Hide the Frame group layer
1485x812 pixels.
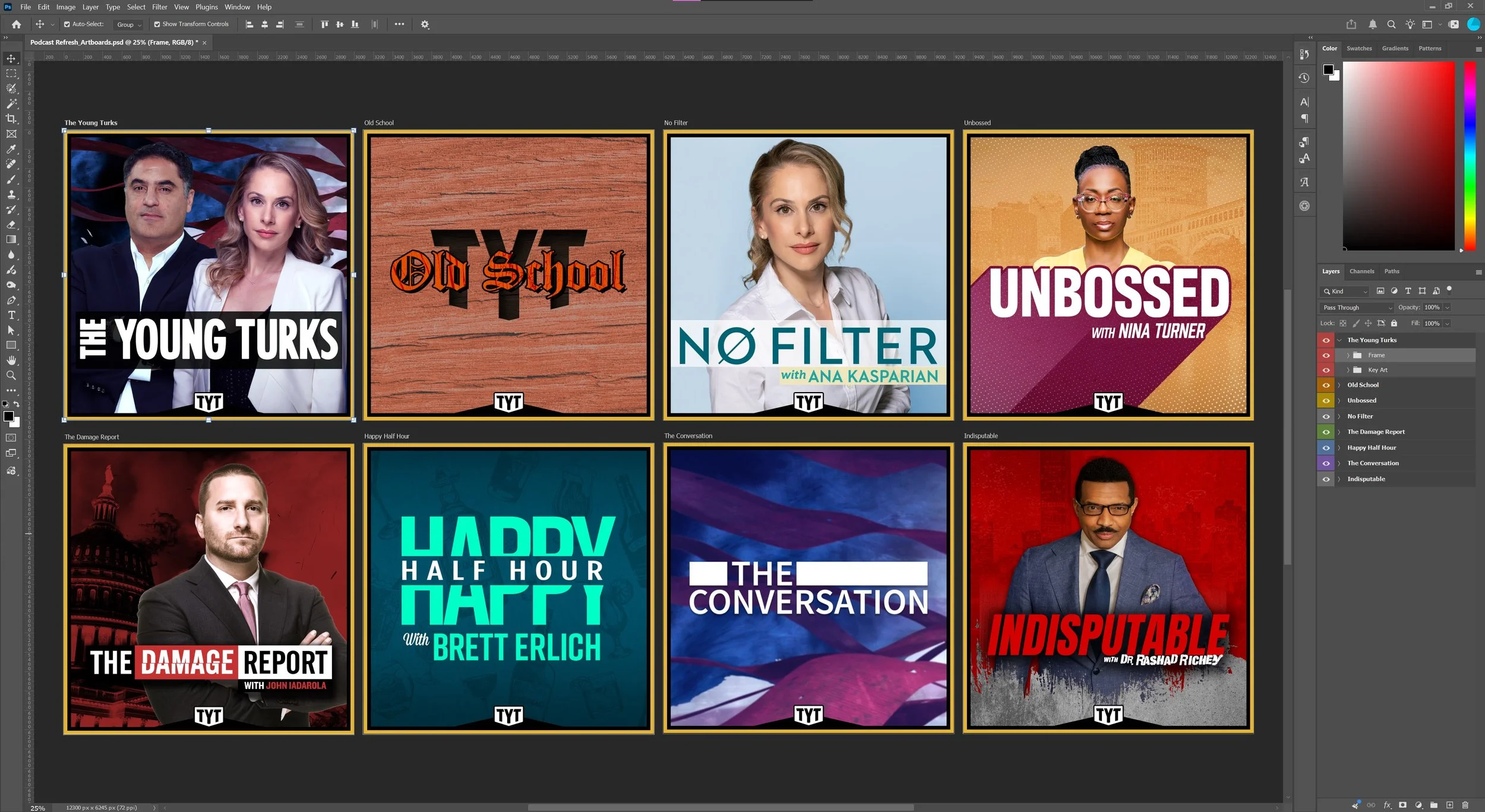click(x=1326, y=355)
